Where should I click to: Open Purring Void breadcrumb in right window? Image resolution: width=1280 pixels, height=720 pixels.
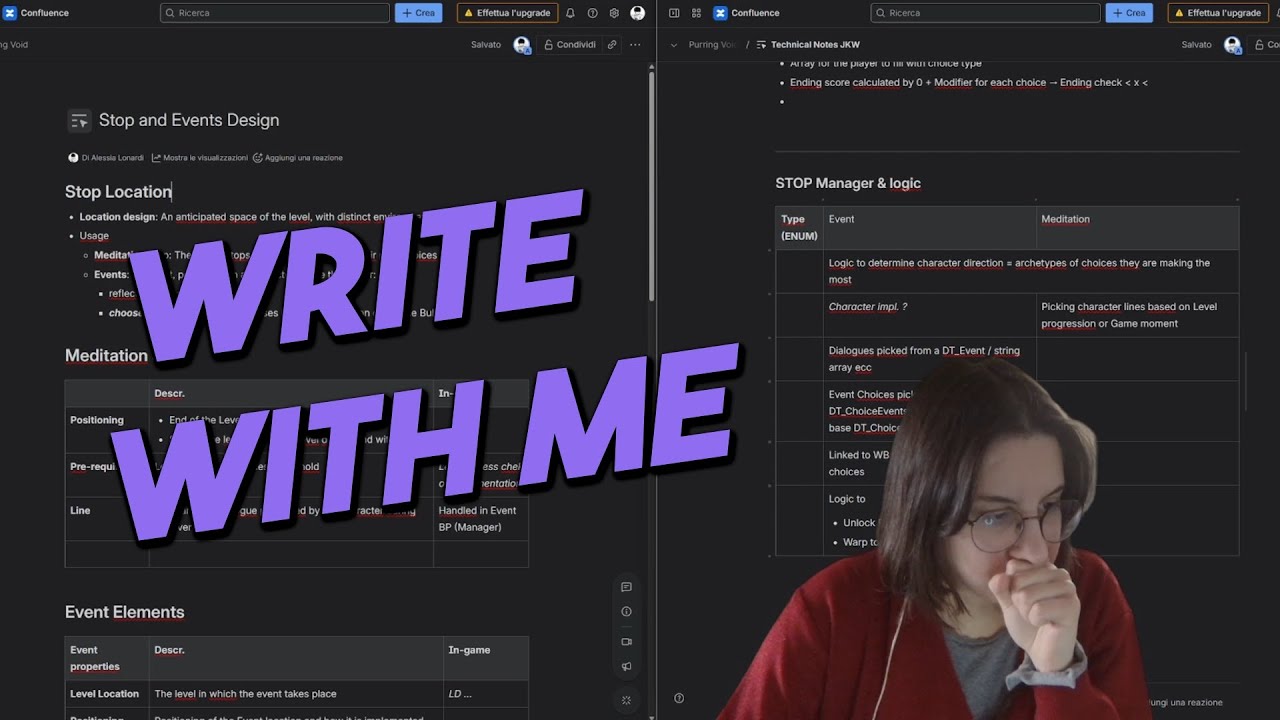click(x=713, y=45)
